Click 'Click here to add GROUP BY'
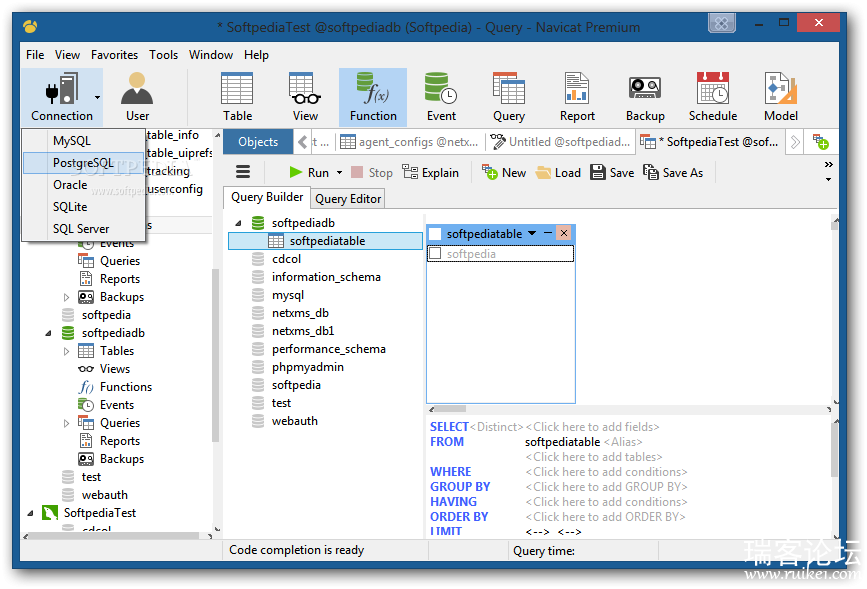Image resolution: width=867 pixels, height=589 pixels. click(606, 487)
